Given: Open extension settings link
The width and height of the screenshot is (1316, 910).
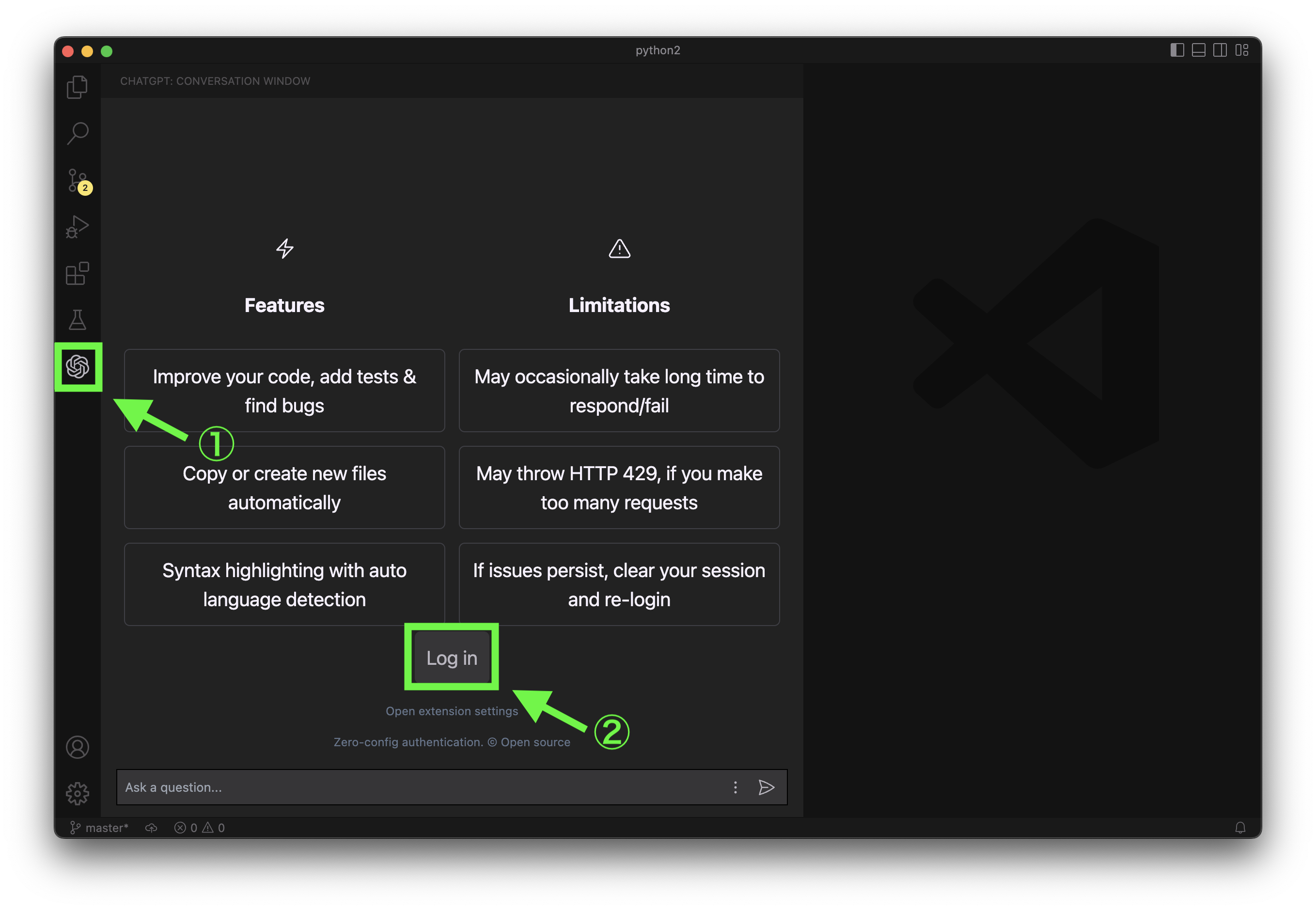Looking at the screenshot, I should [x=452, y=712].
